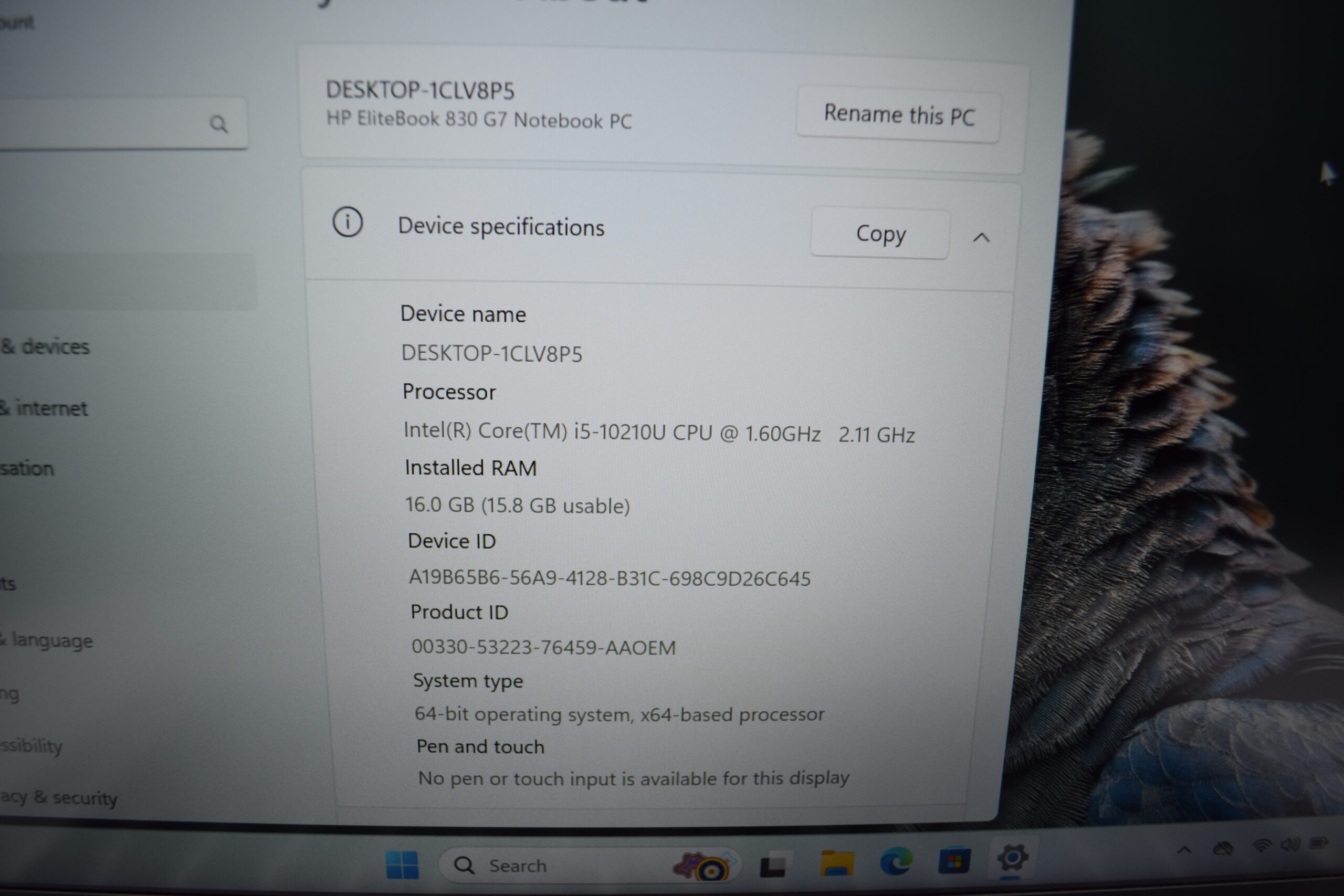Open the Wi-Fi network tray icon

point(1261,846)
